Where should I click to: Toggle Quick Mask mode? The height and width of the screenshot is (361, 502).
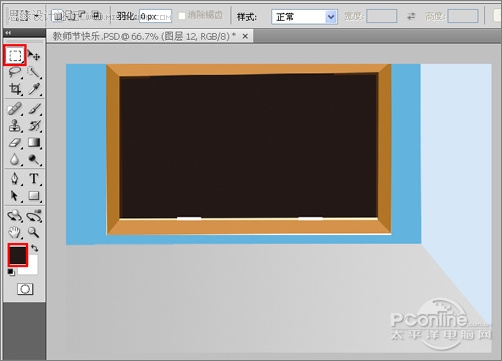tap(25, 289)
